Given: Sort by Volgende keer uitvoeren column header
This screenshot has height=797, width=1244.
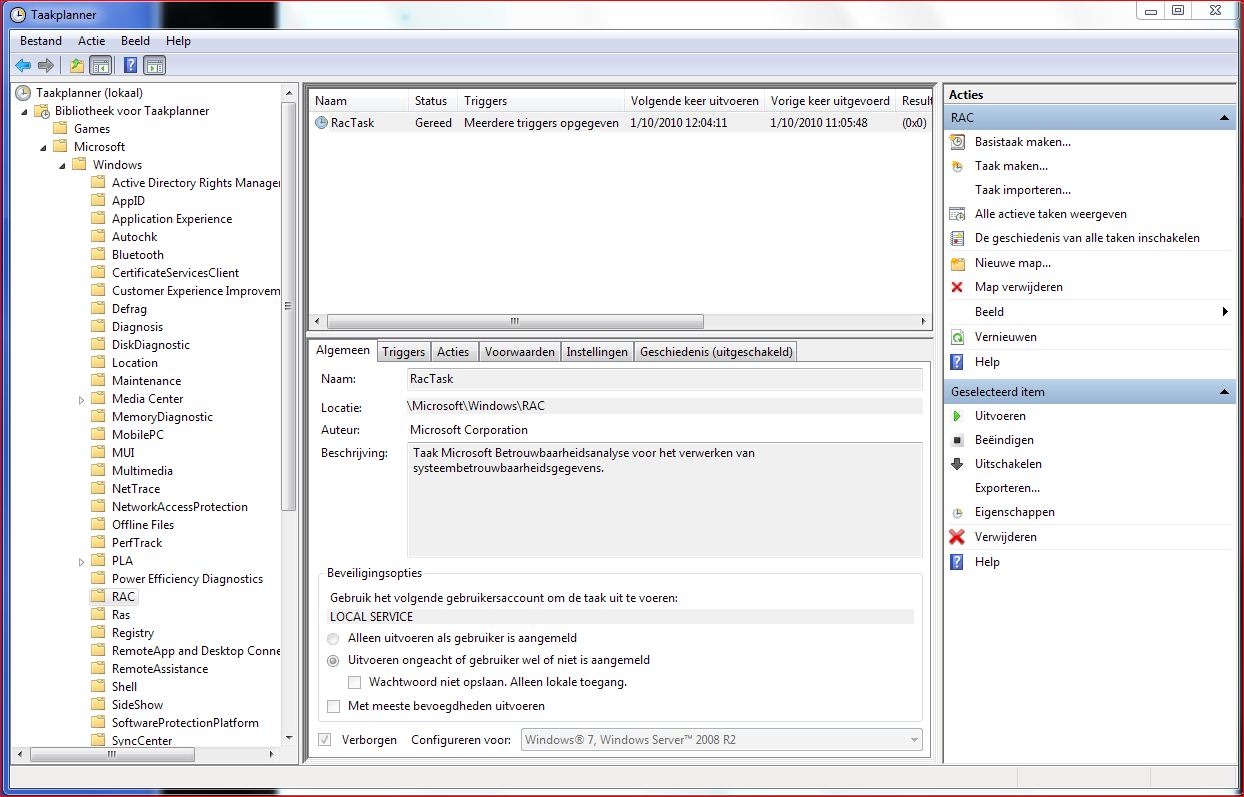Looking at the screenshot, I should click(x=695, y=101).
